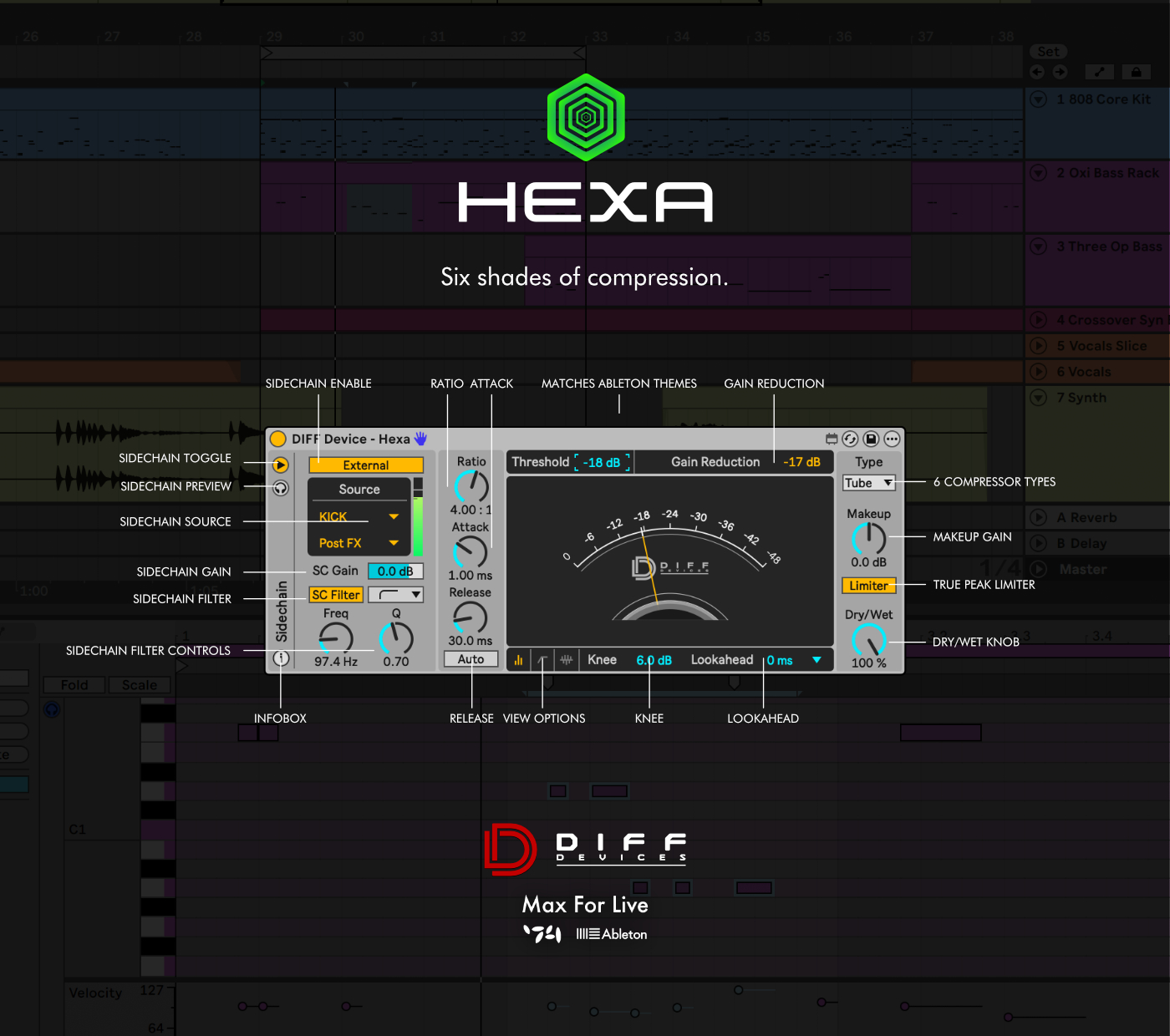Select the transfer curve view option
Screen dimensions: 1170x1036
pyautogui.click(x=542, y=660)
